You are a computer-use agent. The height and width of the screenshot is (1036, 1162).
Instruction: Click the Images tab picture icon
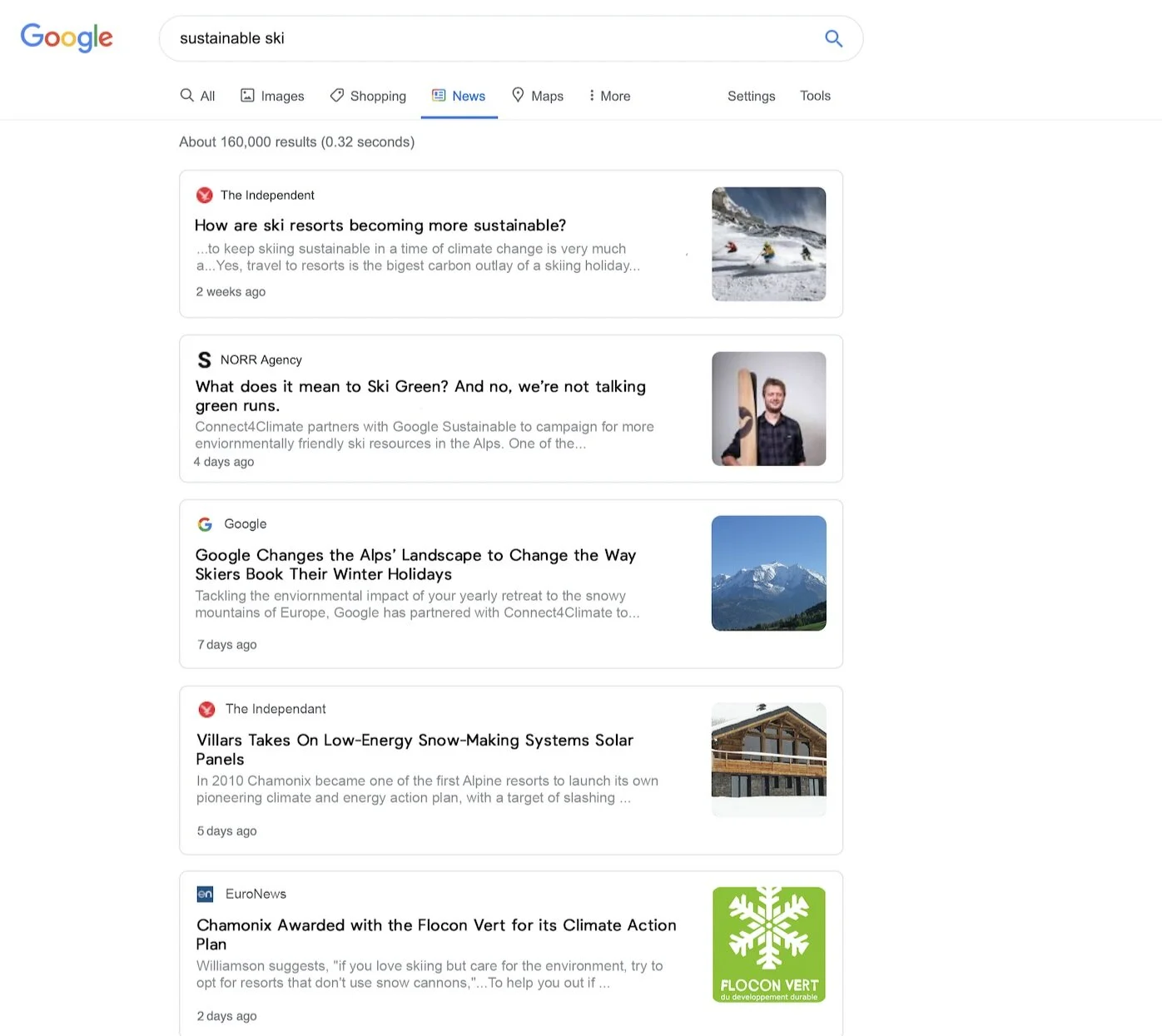click(247, 95)
